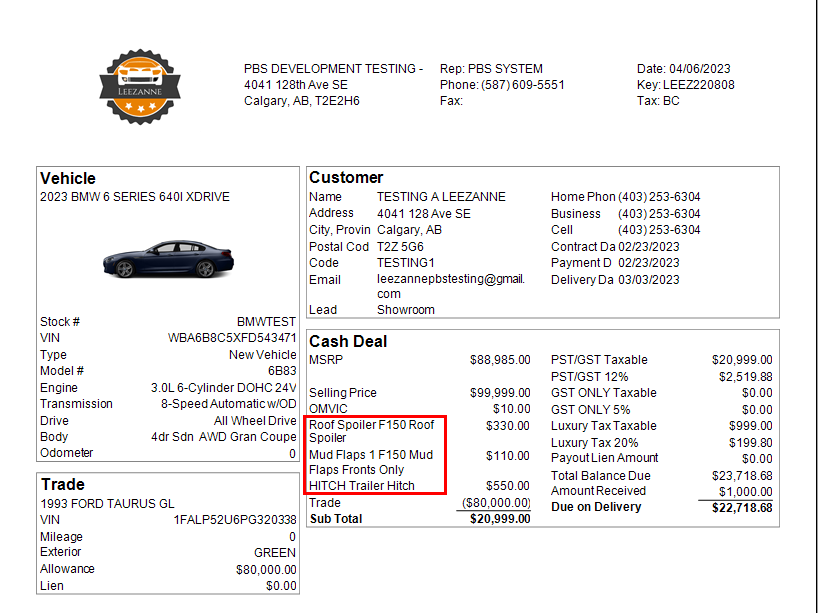Select the body value '4dr Sdn AWD Gran Coupe'

224,437
